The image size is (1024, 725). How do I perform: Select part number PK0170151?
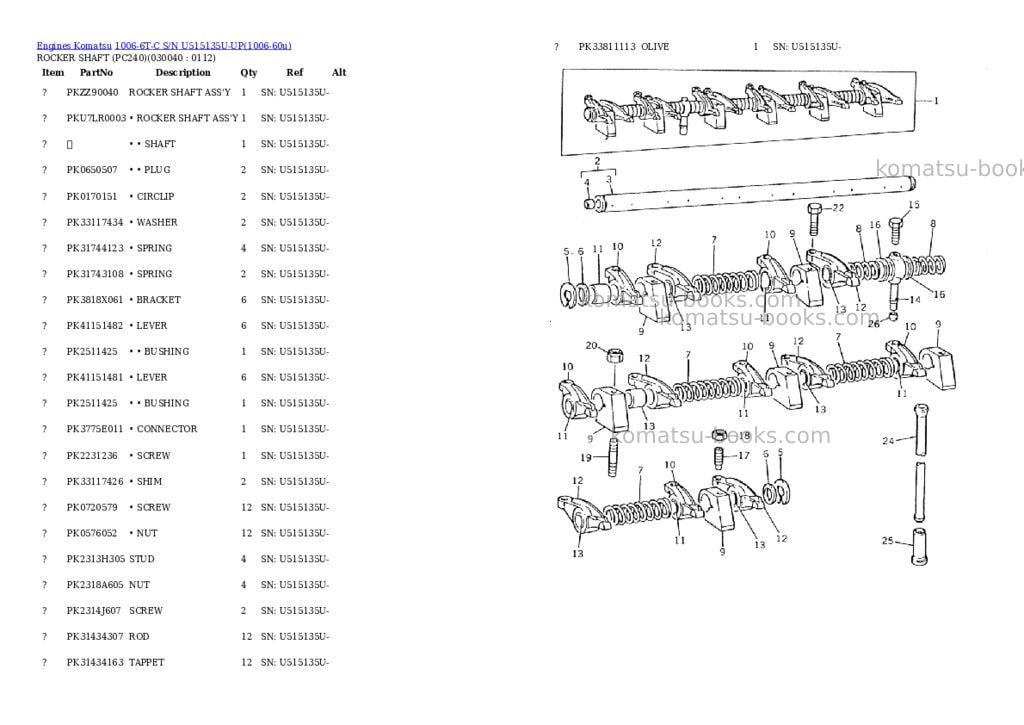[91, 197]
